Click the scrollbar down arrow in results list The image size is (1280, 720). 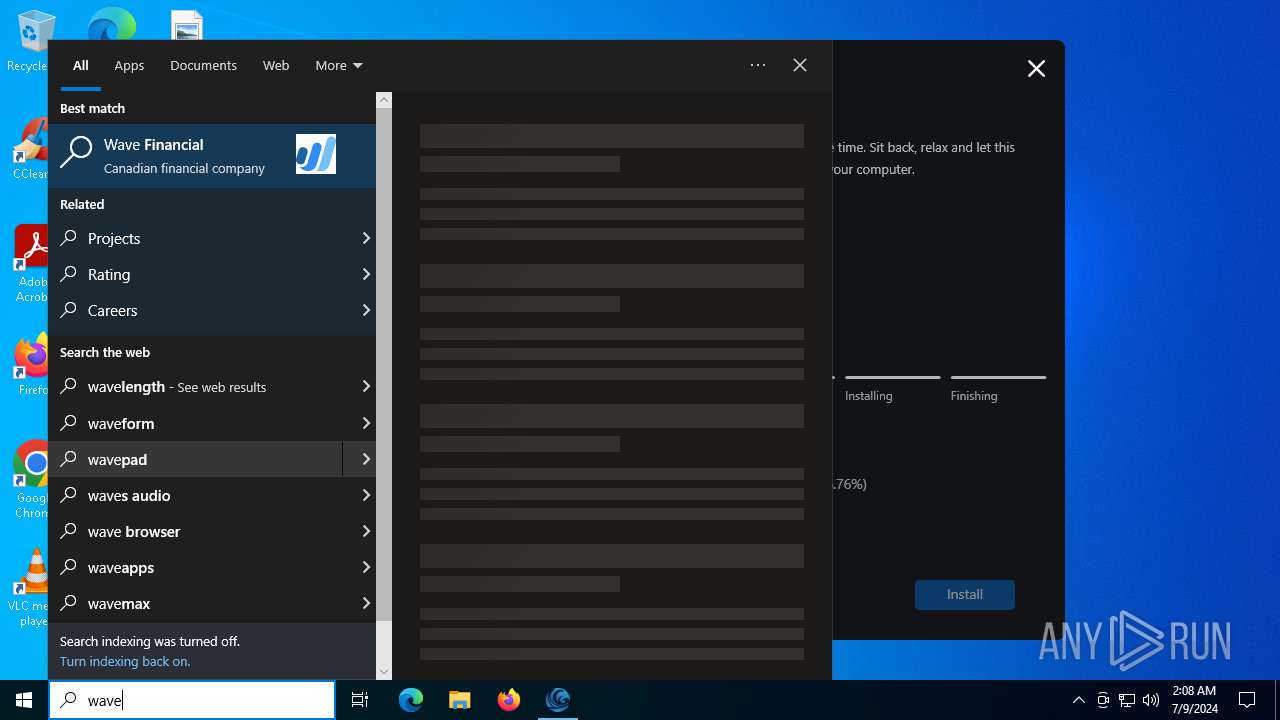pos(384,672)
